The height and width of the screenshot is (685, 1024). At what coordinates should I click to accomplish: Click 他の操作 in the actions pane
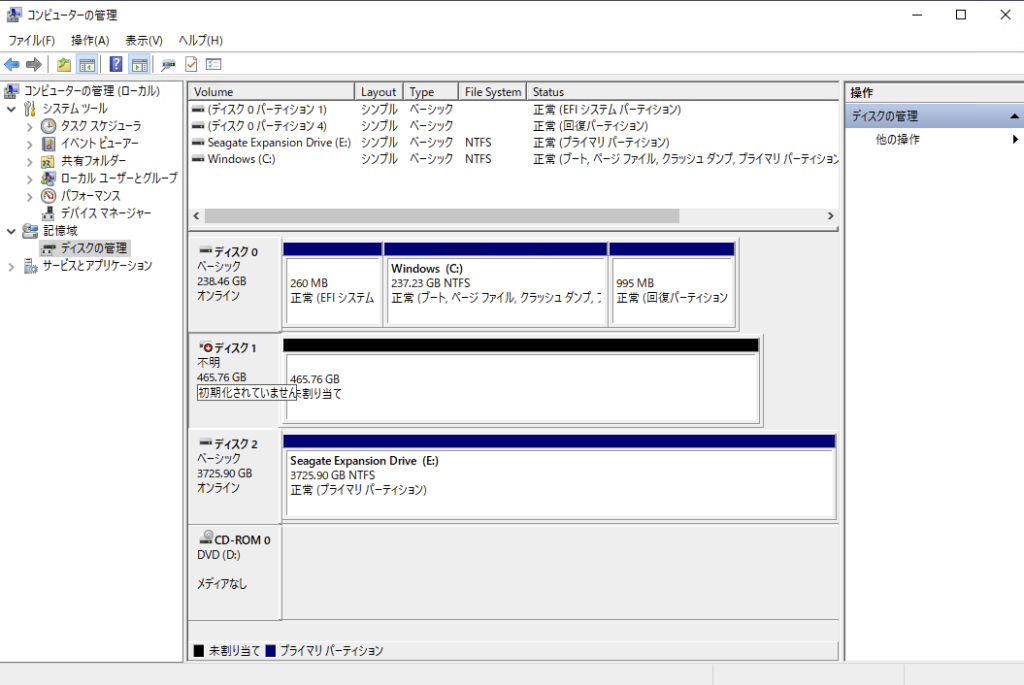[x=897, y=140]
